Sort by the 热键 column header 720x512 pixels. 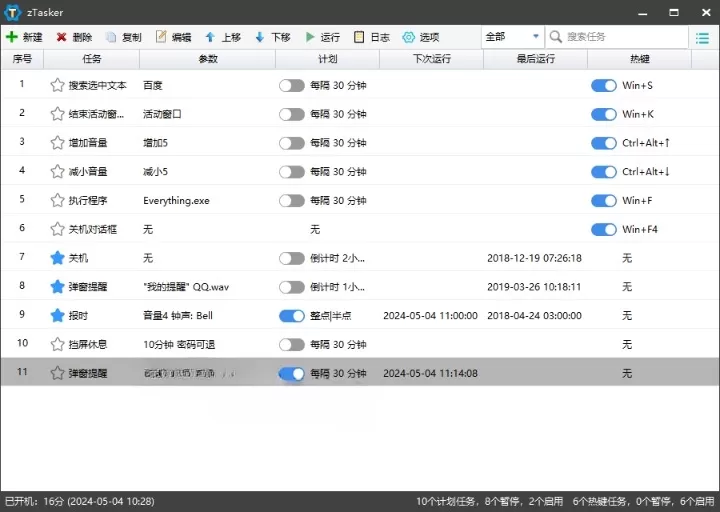click(640, 59)
